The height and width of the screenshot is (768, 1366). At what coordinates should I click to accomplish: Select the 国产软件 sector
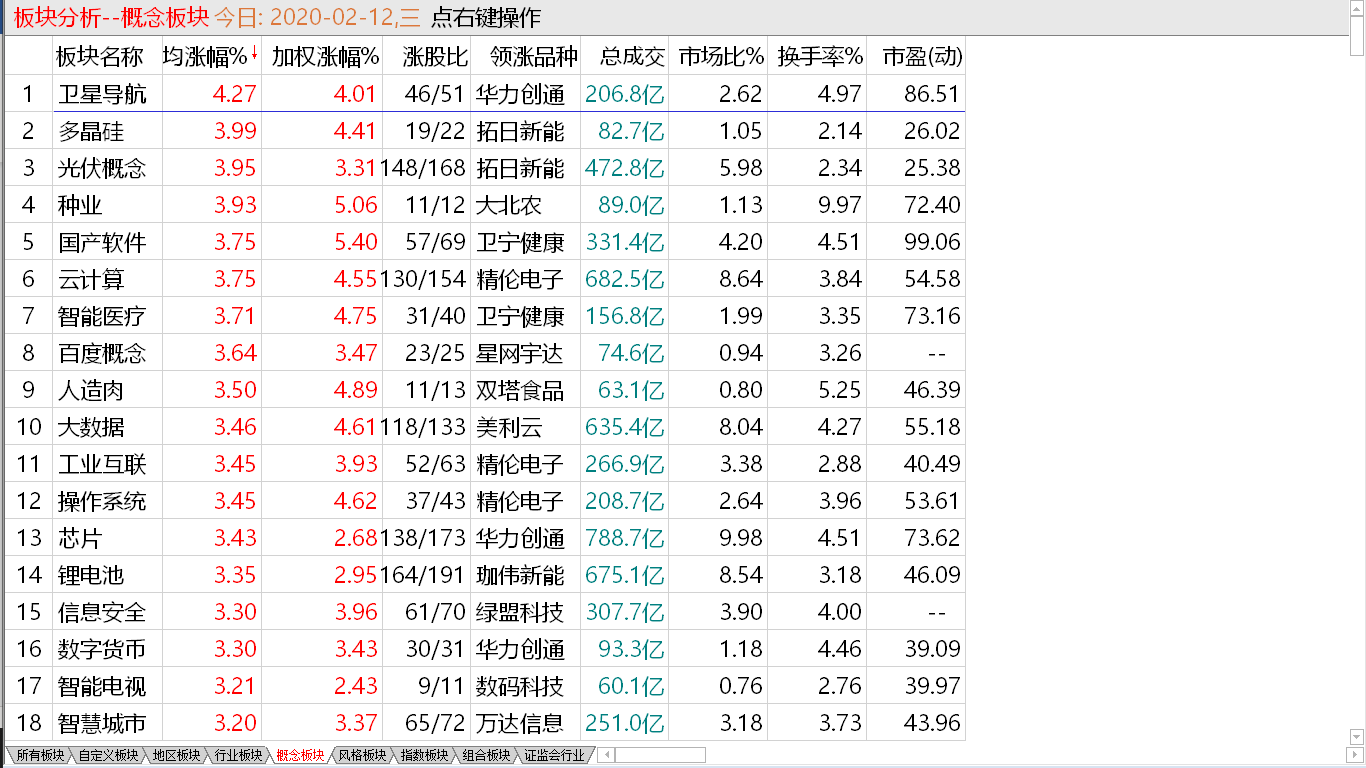click(102, 242)
